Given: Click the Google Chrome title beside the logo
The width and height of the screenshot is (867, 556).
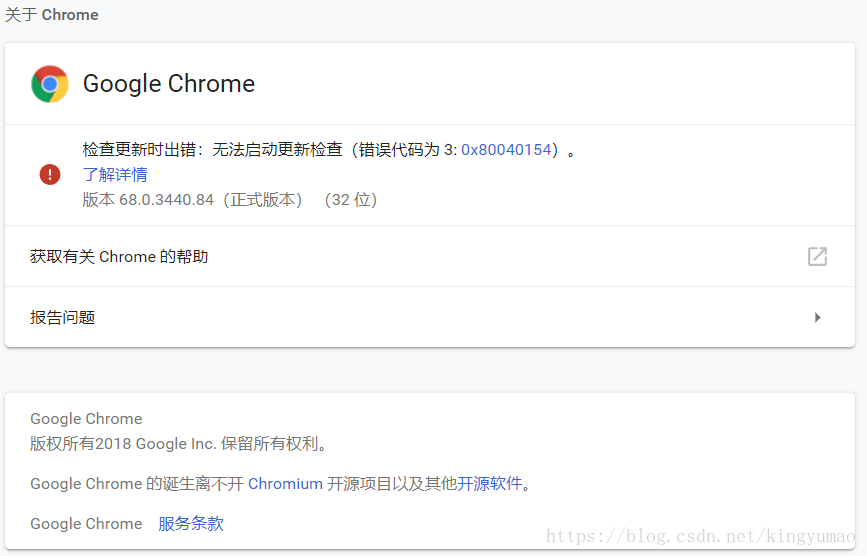Looking at the screenshot, I should (x=169, y=84).
